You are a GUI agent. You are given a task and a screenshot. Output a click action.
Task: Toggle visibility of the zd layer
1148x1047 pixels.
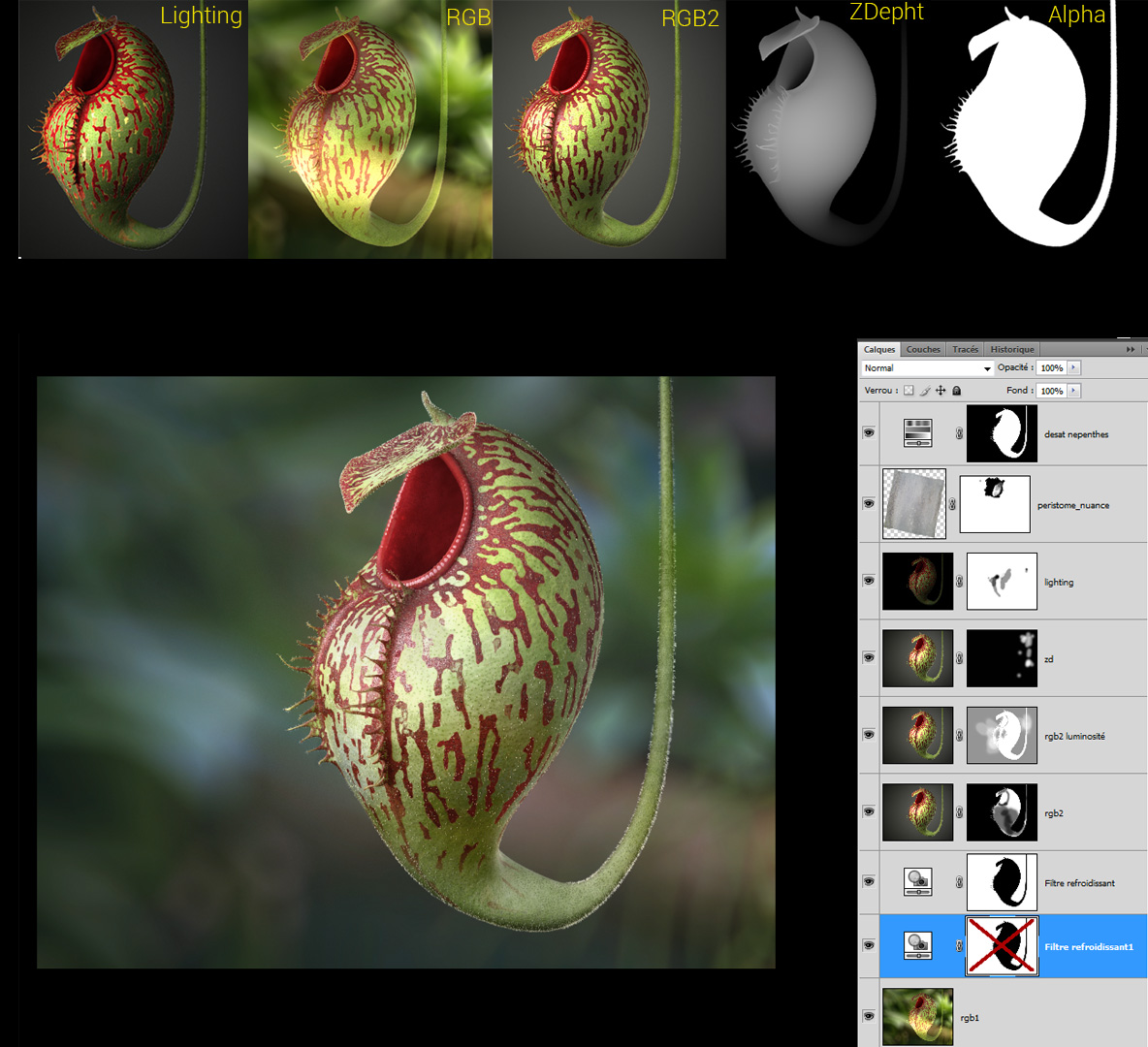[869, 657]
